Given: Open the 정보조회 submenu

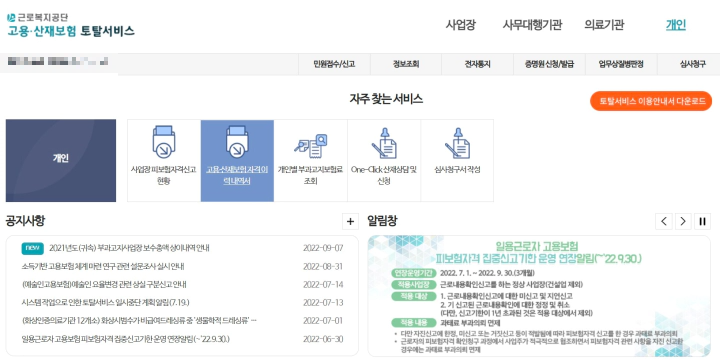Looking at the screenshot, I should coord(406,64).
